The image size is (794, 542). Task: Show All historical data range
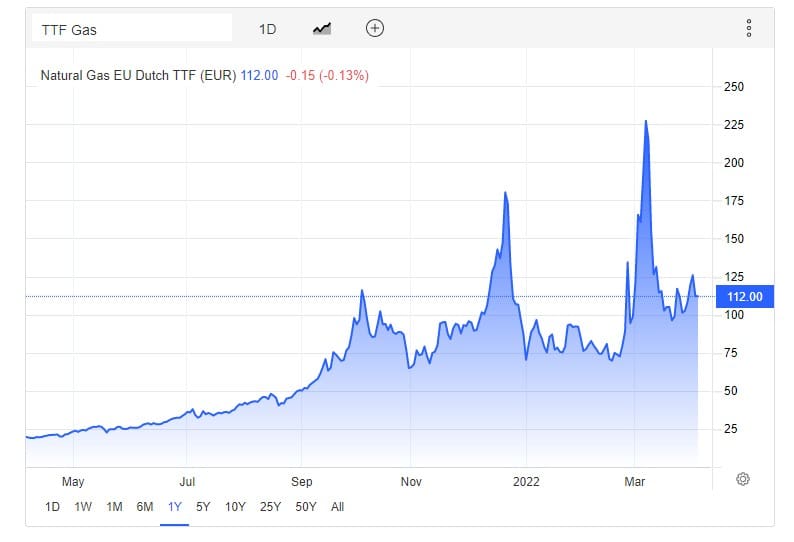click(337, 507)
